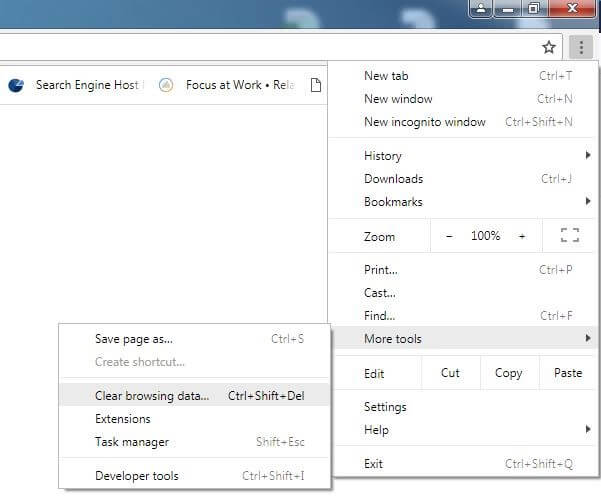Open New incognito window
The image size is (601, 497).
pyautogui.click(x=424, y=122)
